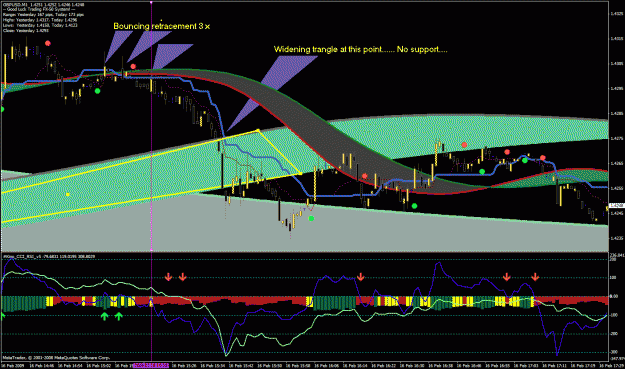Click the 1.4265 price axis label
Image resolution: width=625 pixels, height=369 pixels.
(x=616, y=163)
